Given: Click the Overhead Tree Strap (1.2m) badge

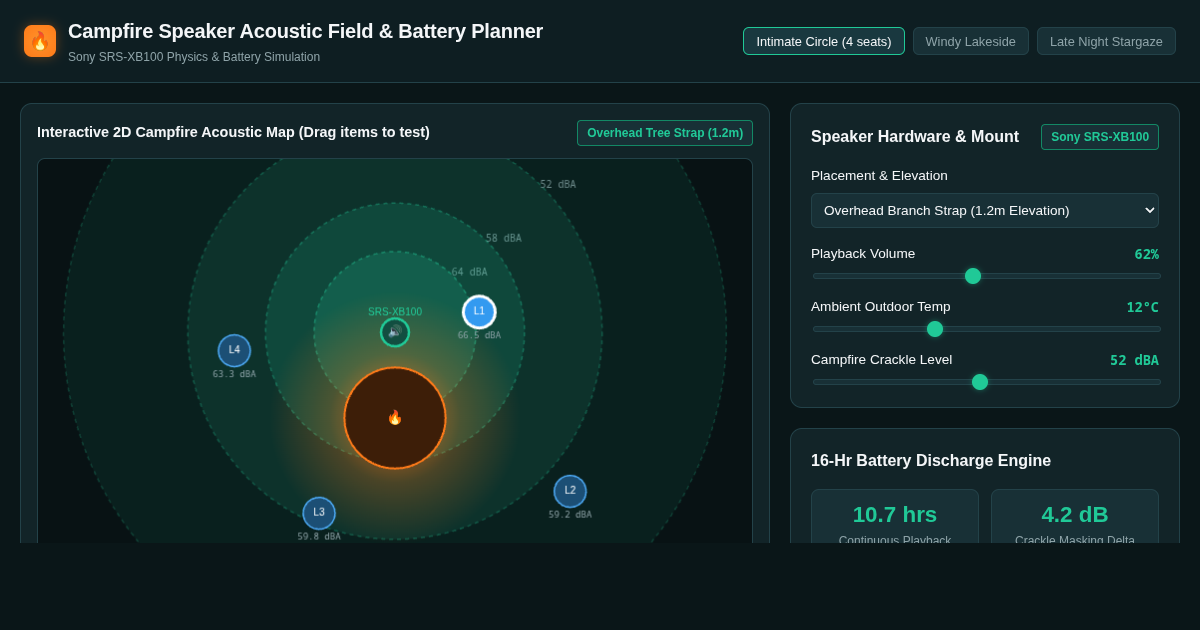Looking at the screenshot, I should click(x=665, y=133).
